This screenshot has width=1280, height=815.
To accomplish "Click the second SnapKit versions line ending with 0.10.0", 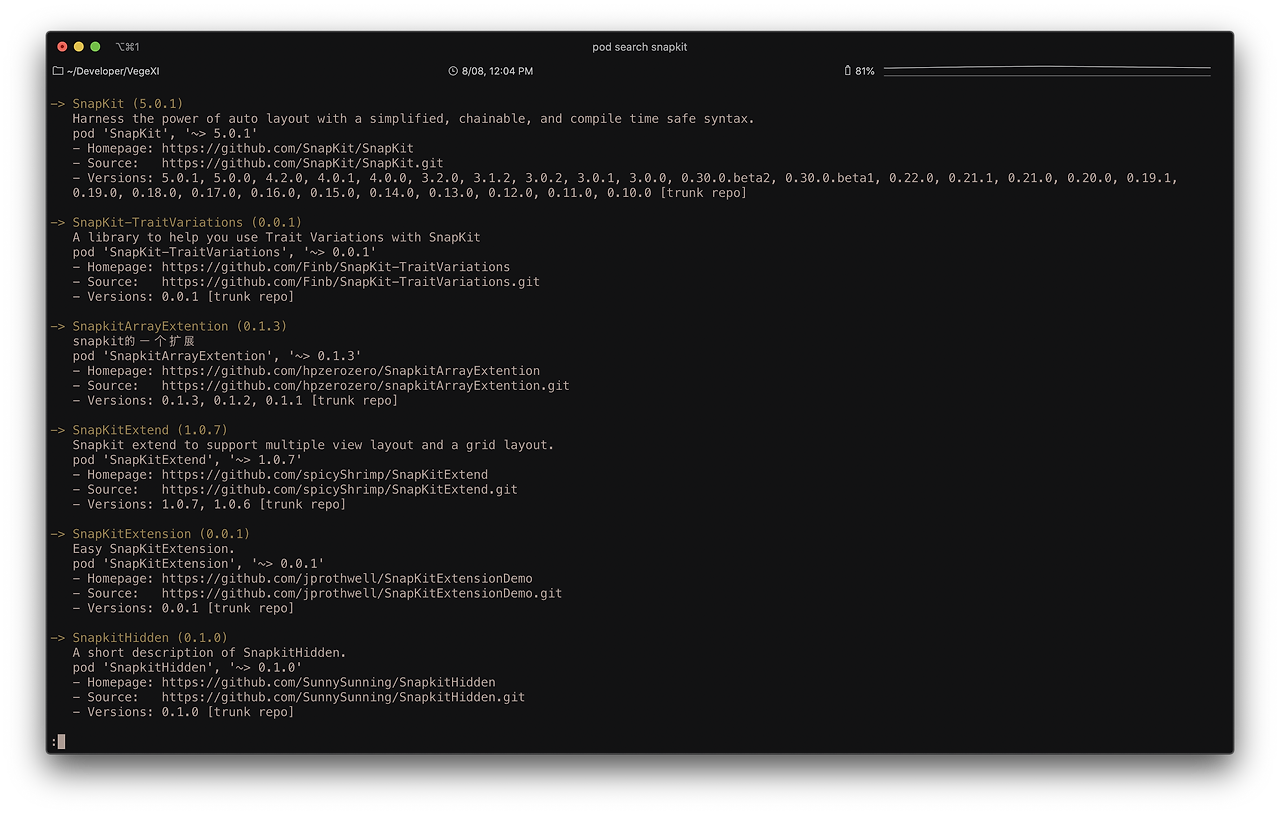I will [409, 193].
